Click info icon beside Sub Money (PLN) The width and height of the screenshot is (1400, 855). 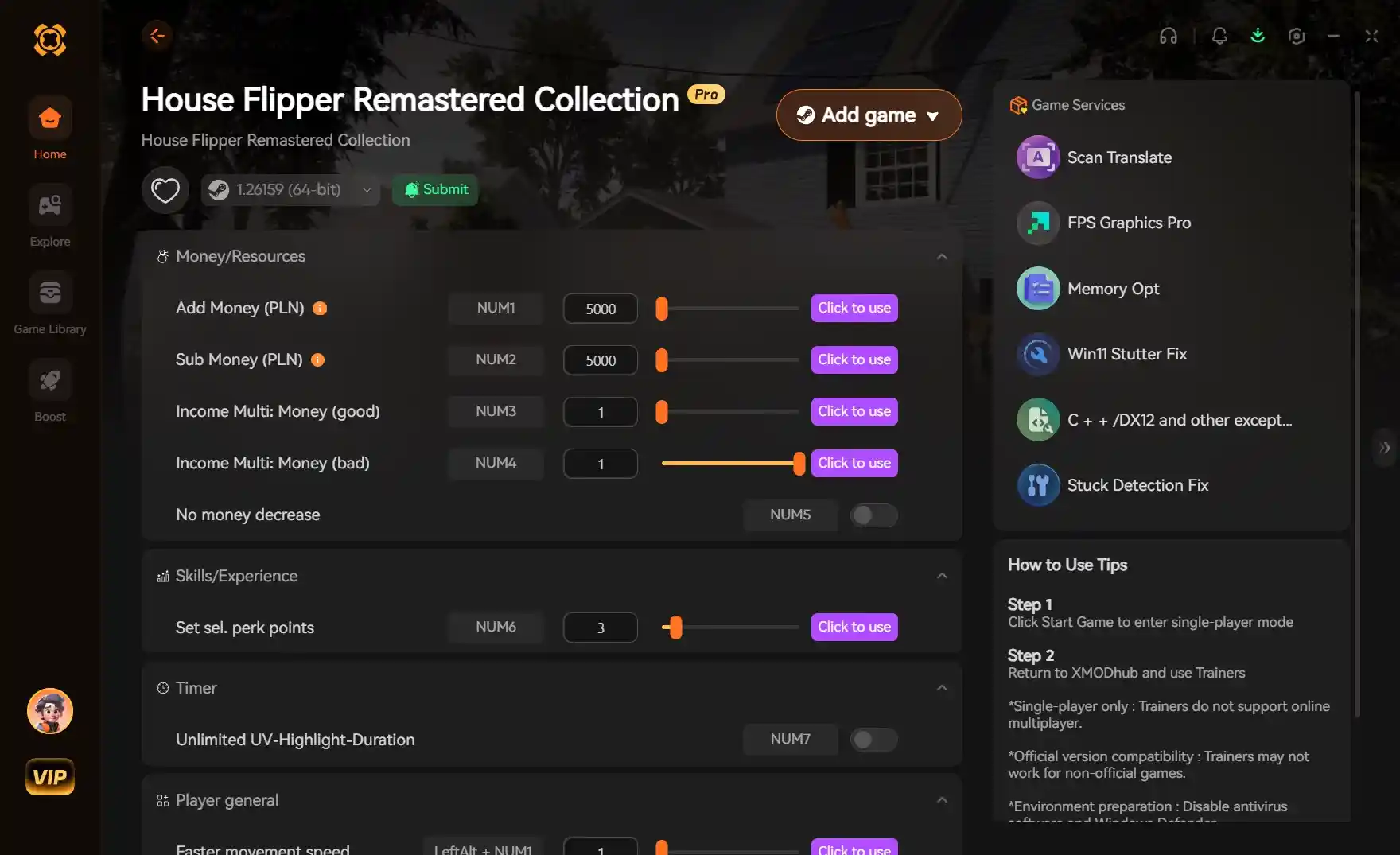(317, 359)
